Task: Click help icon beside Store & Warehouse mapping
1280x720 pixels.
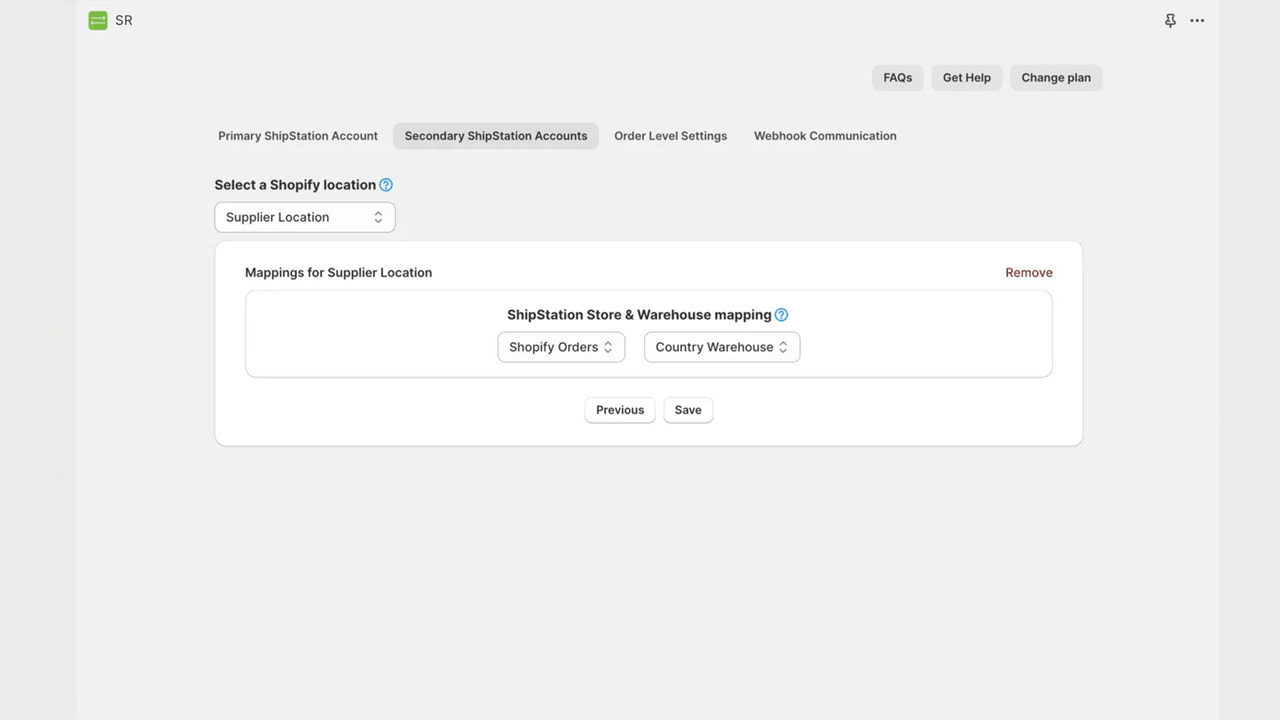Action: pyautogui.click(x=781, y=315)
